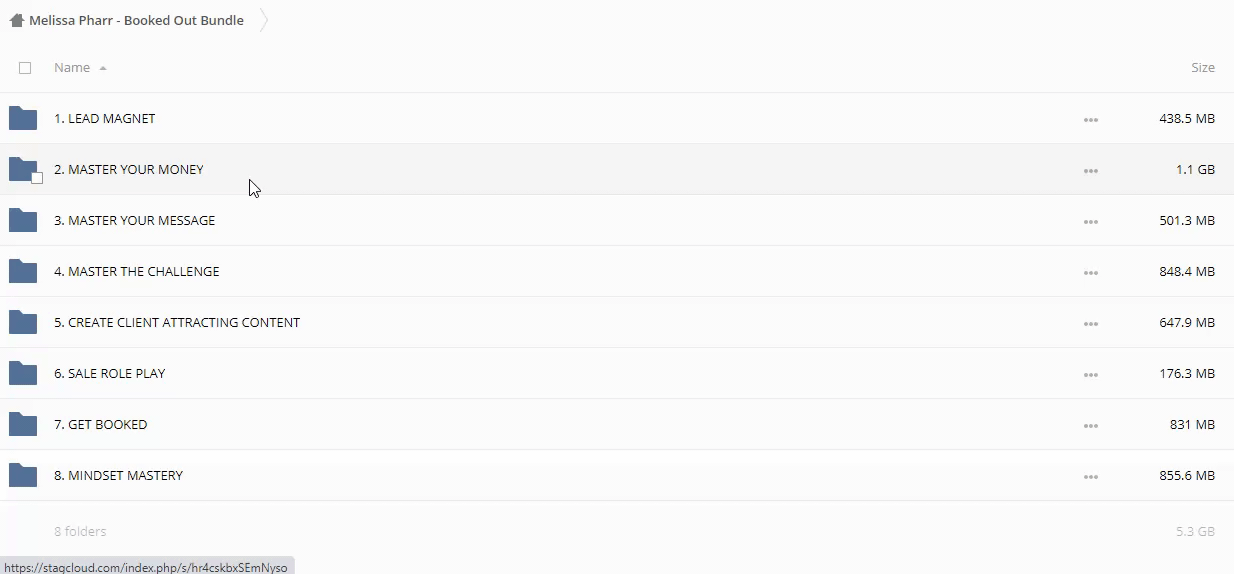Click the home icon in breadcrumb
The height and width of the screenshot is (574, 1234).
pyautogui.click(x=16, y=20)
